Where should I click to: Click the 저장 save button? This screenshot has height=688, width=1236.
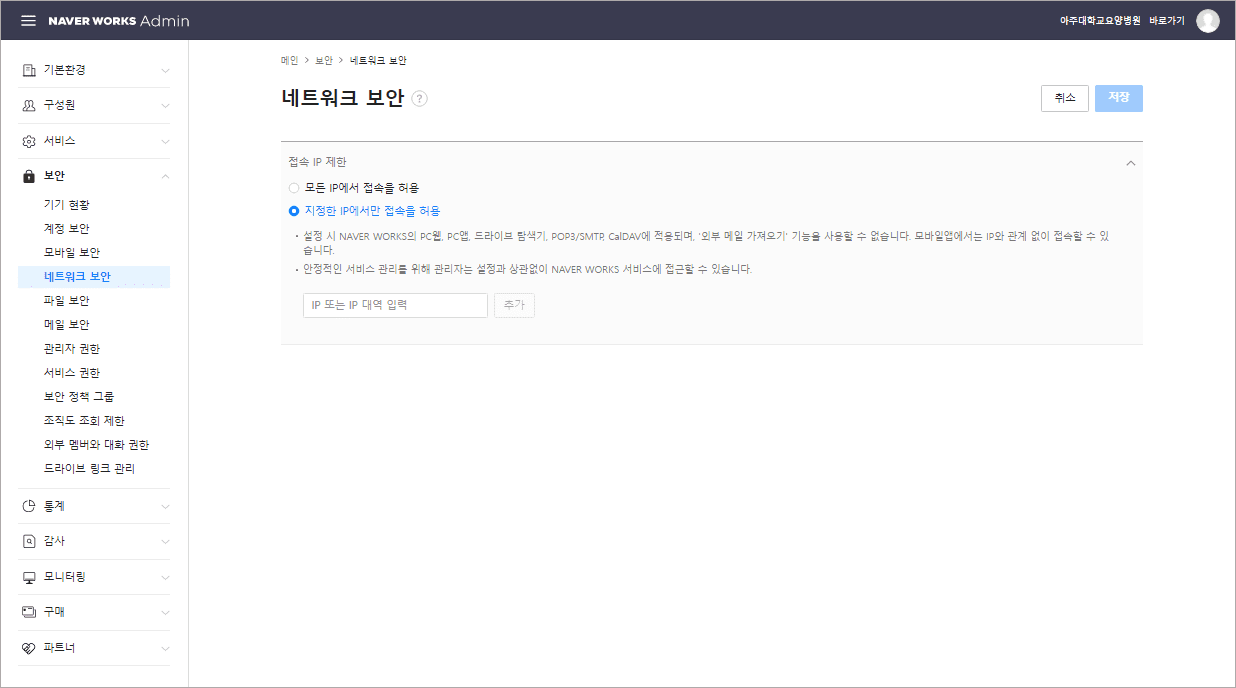(x=1118, y=98)
